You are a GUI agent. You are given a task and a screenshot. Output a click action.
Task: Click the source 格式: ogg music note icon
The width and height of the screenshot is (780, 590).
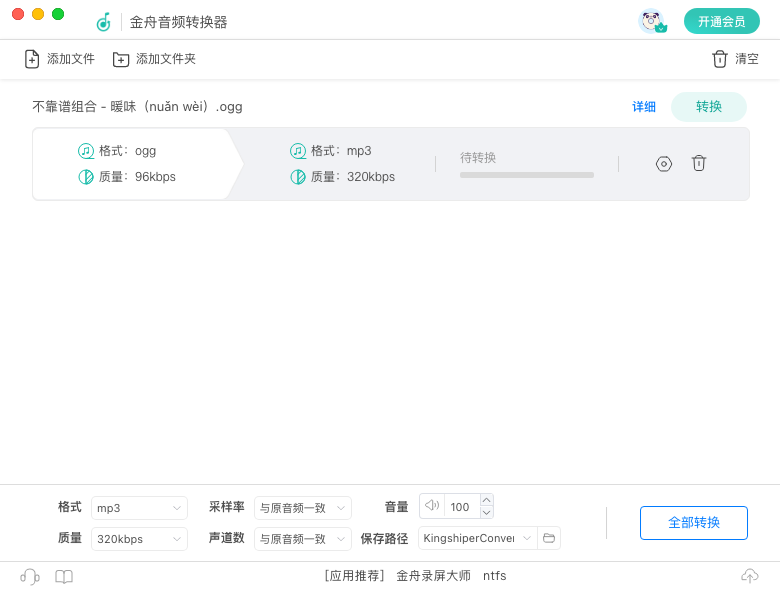(86, 151)
